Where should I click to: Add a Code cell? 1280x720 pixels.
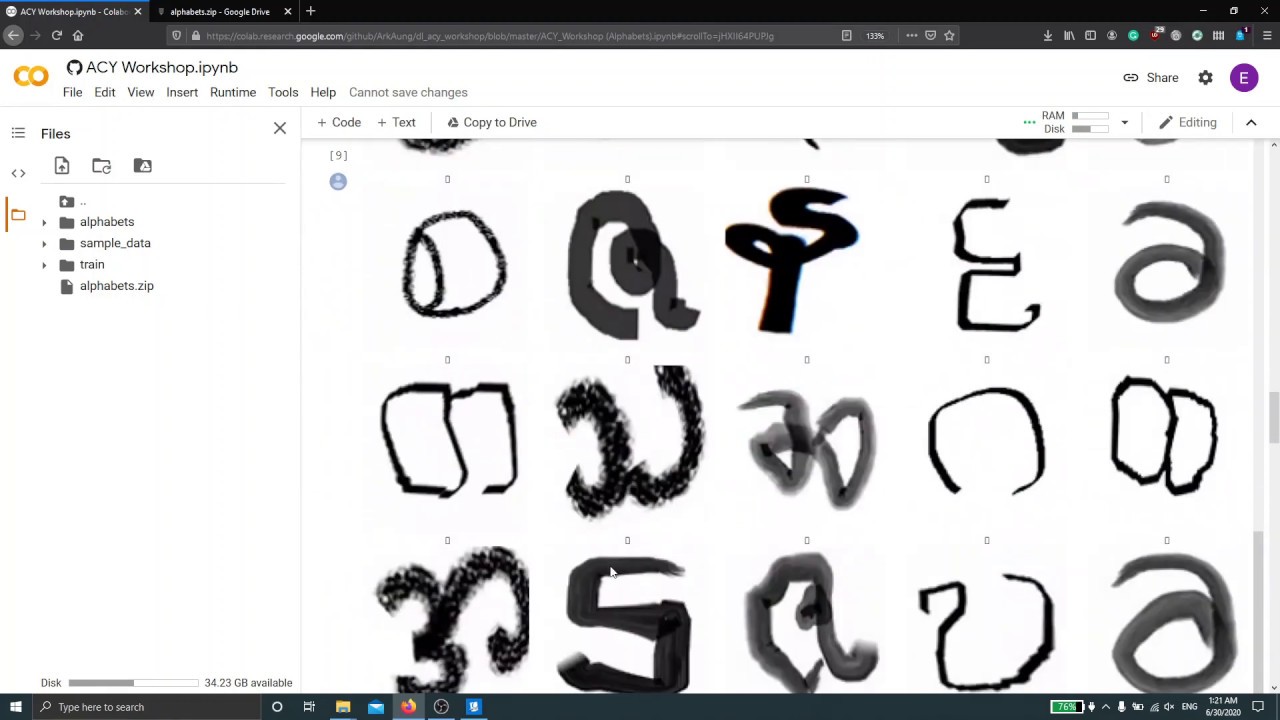[x=339, y=122]
